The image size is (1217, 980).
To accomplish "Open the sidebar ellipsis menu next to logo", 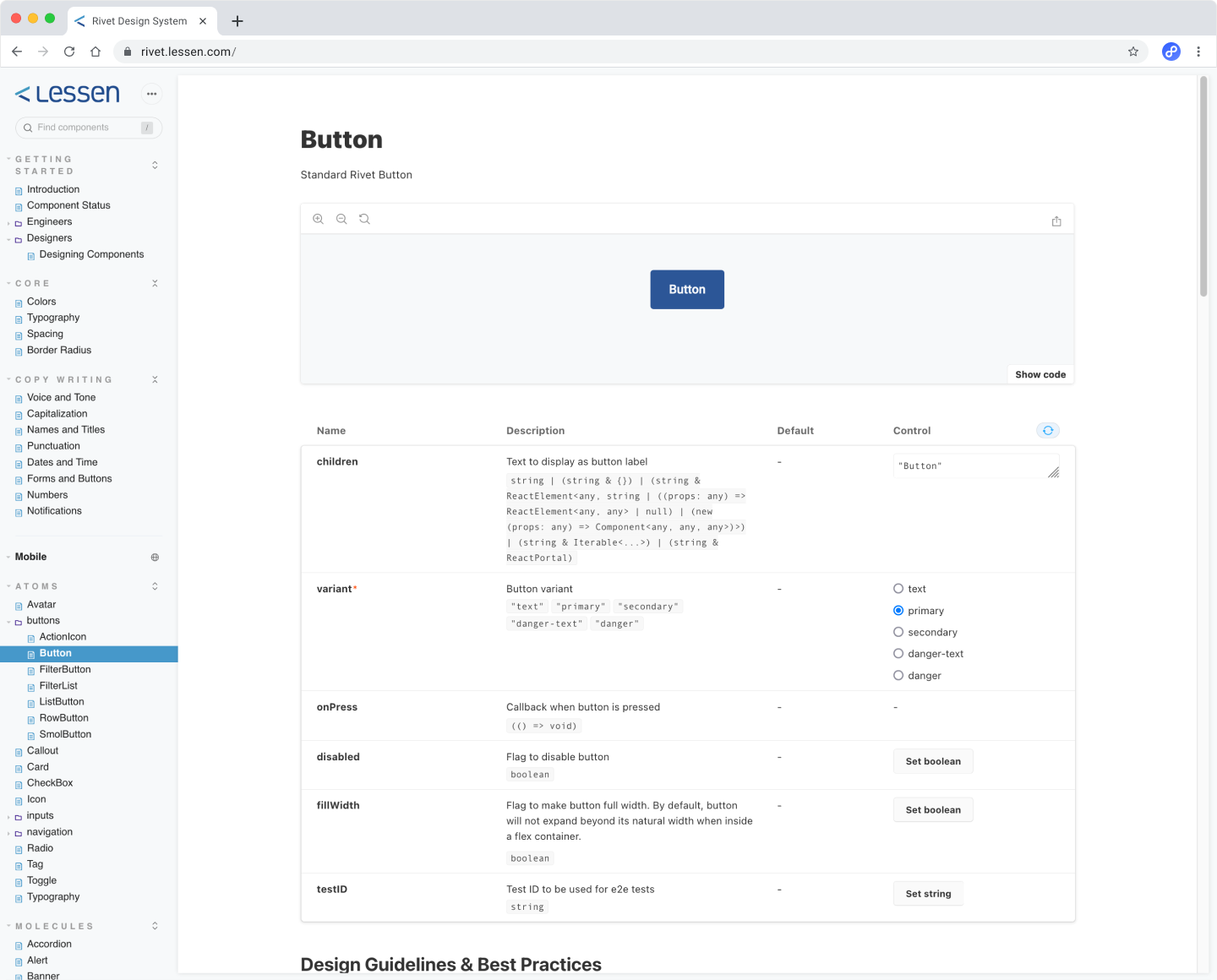I will pos(151,94).
